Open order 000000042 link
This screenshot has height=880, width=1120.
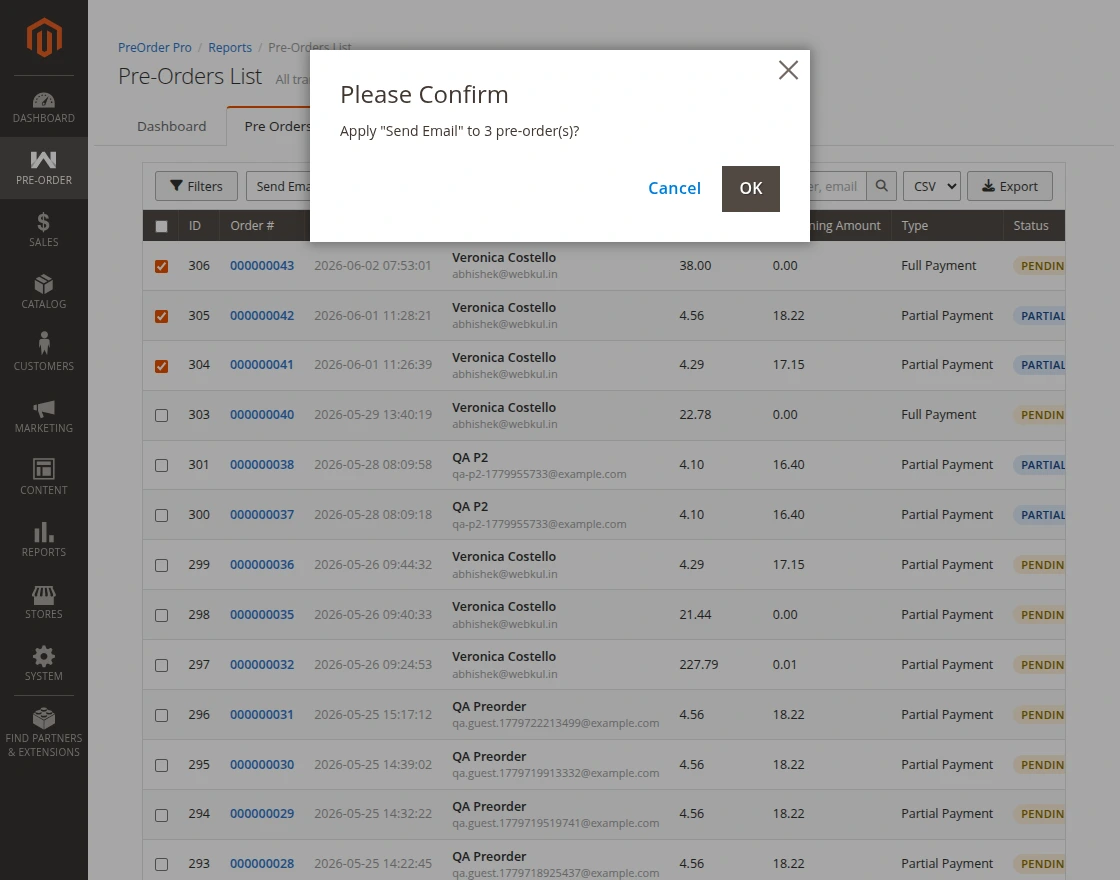pyautogui.click(x=262, y=316)
